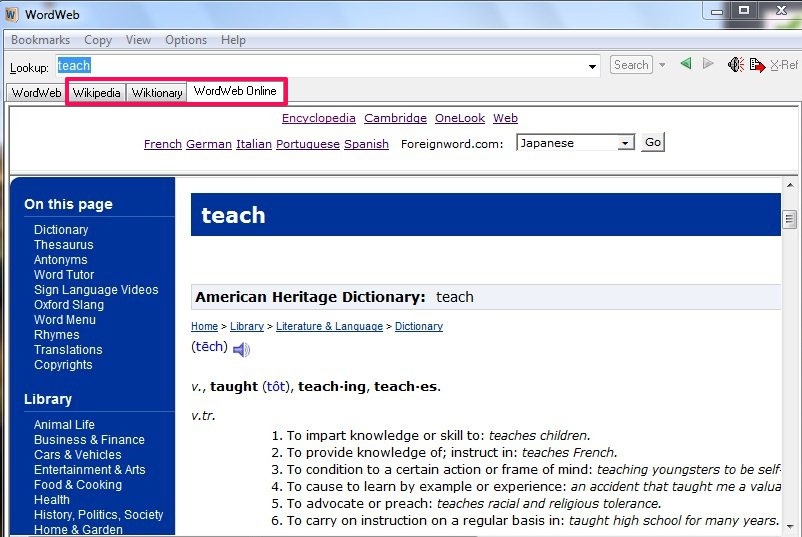Click into the Lookup text field
This screenshot has width=802, height=537.
click(327, 66)
